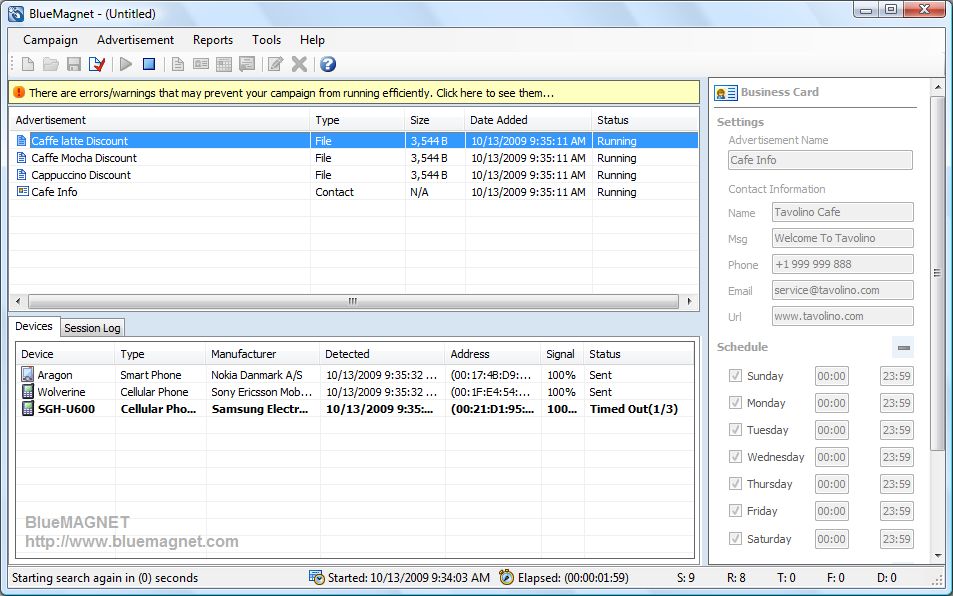This screenshot has width=953, height=596.
Task: Toggle the Saturday schedule checkbox
Action: pos(736,539)
